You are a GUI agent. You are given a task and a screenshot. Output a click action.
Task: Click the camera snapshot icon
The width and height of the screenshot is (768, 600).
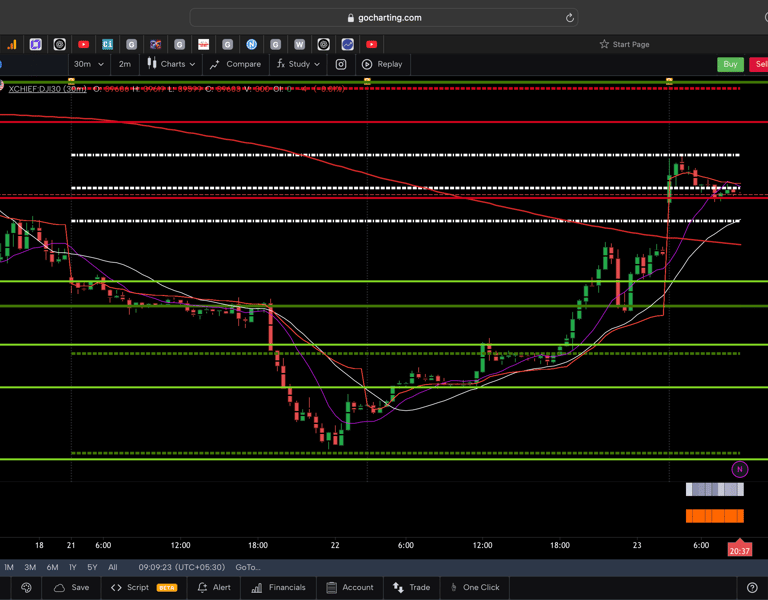click(x=341, y=64)
